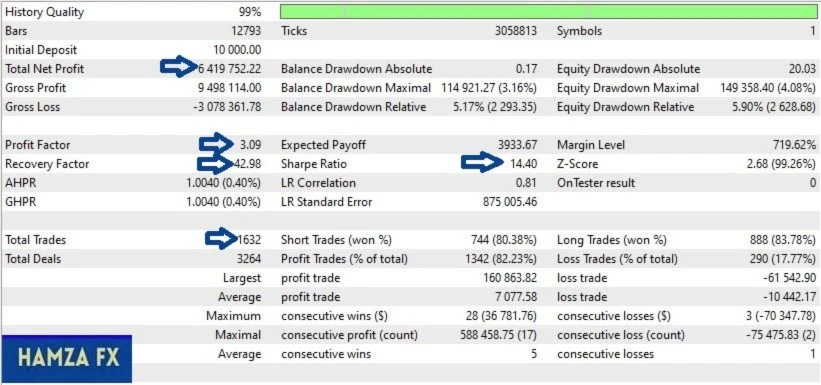Viewport: 821px width, 385px height.
Task: Click the HAMZA FX logo badge
Action: 66,359
